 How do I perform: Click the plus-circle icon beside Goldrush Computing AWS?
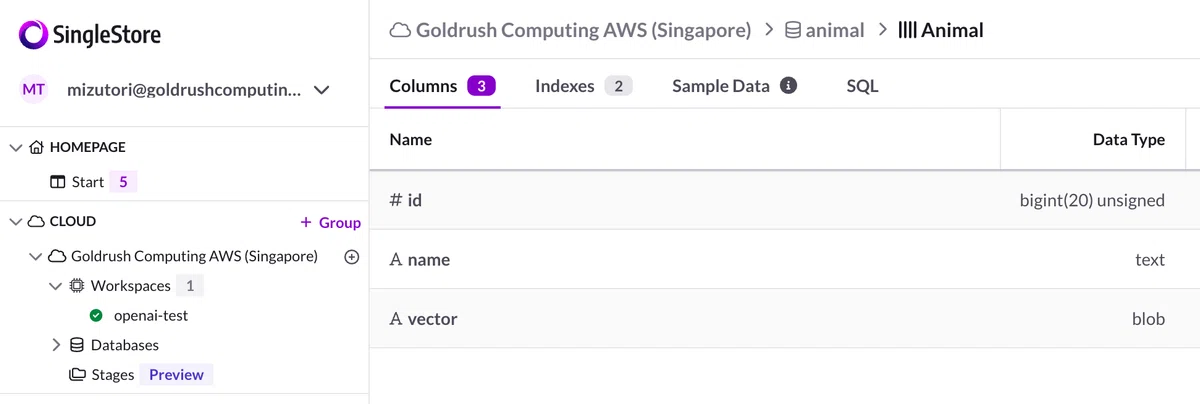(x=351, y=256)
